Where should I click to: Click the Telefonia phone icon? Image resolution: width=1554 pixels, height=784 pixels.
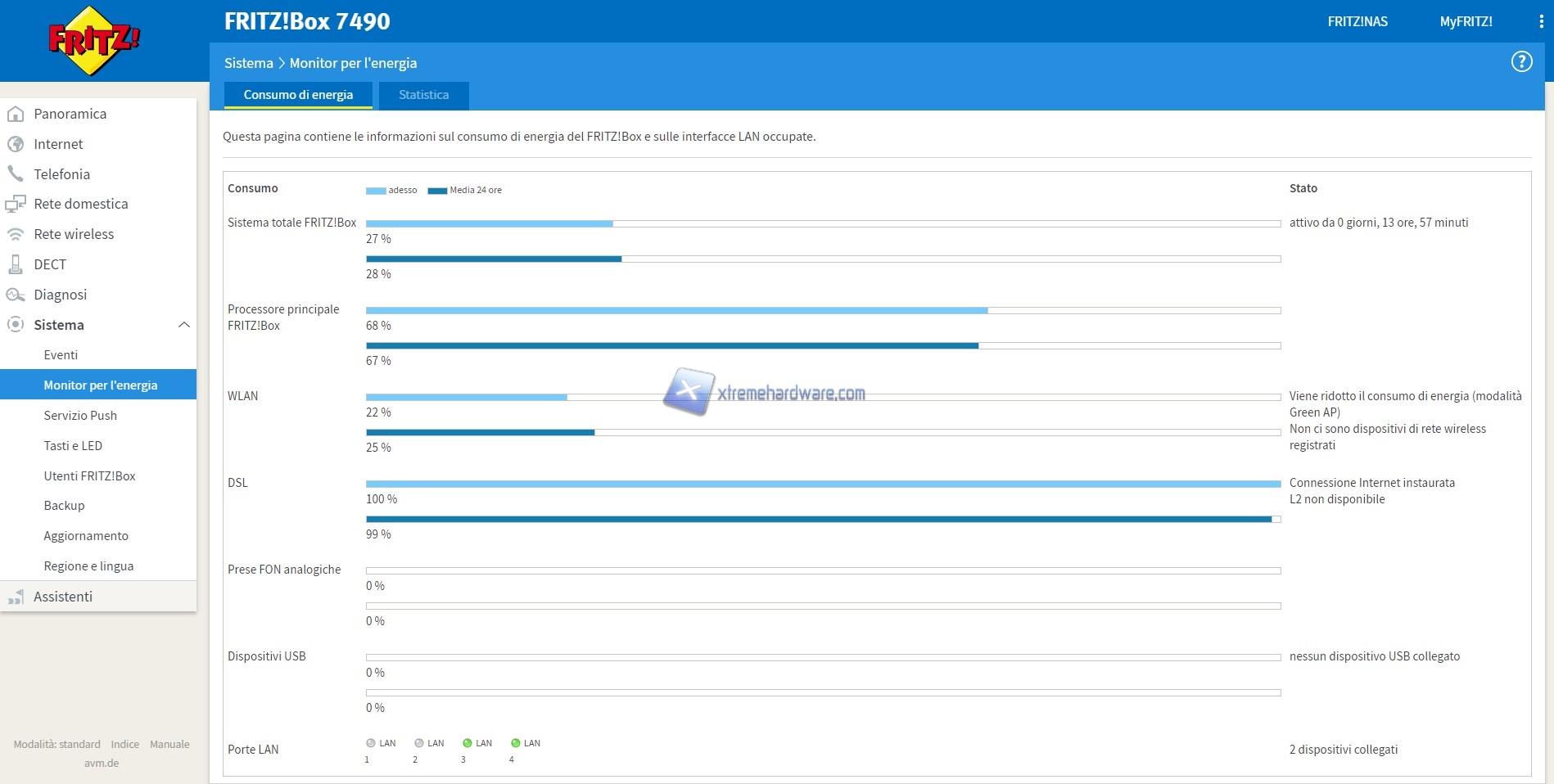[x=16, y=173]
